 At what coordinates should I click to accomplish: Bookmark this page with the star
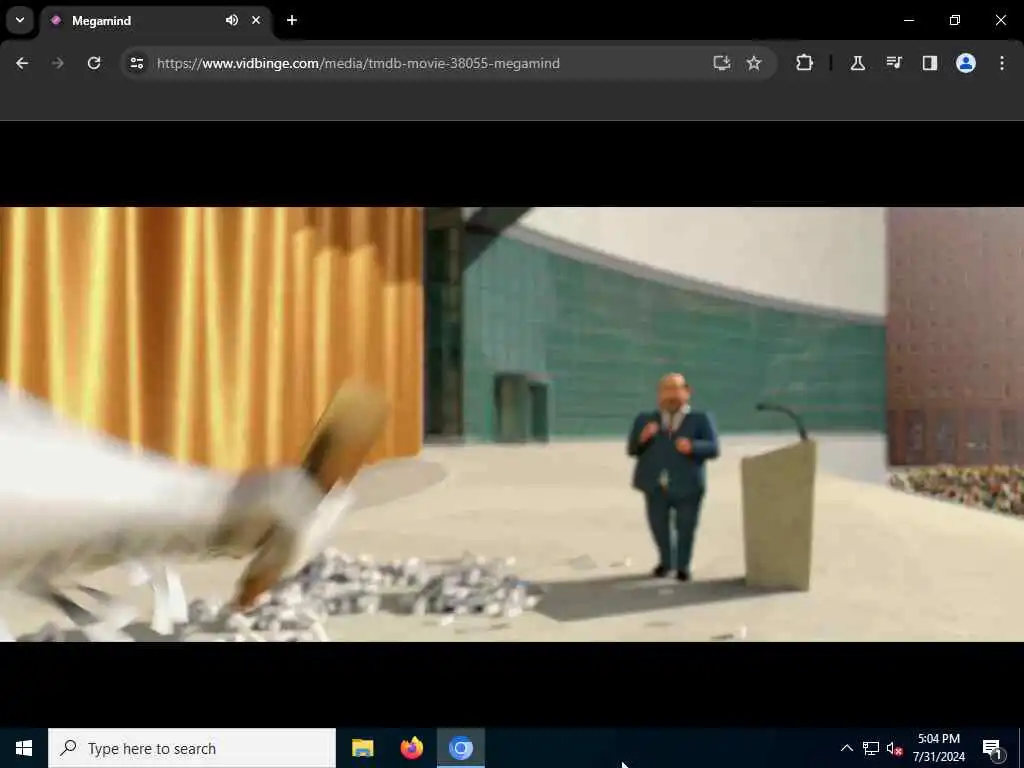pos(754,63)
